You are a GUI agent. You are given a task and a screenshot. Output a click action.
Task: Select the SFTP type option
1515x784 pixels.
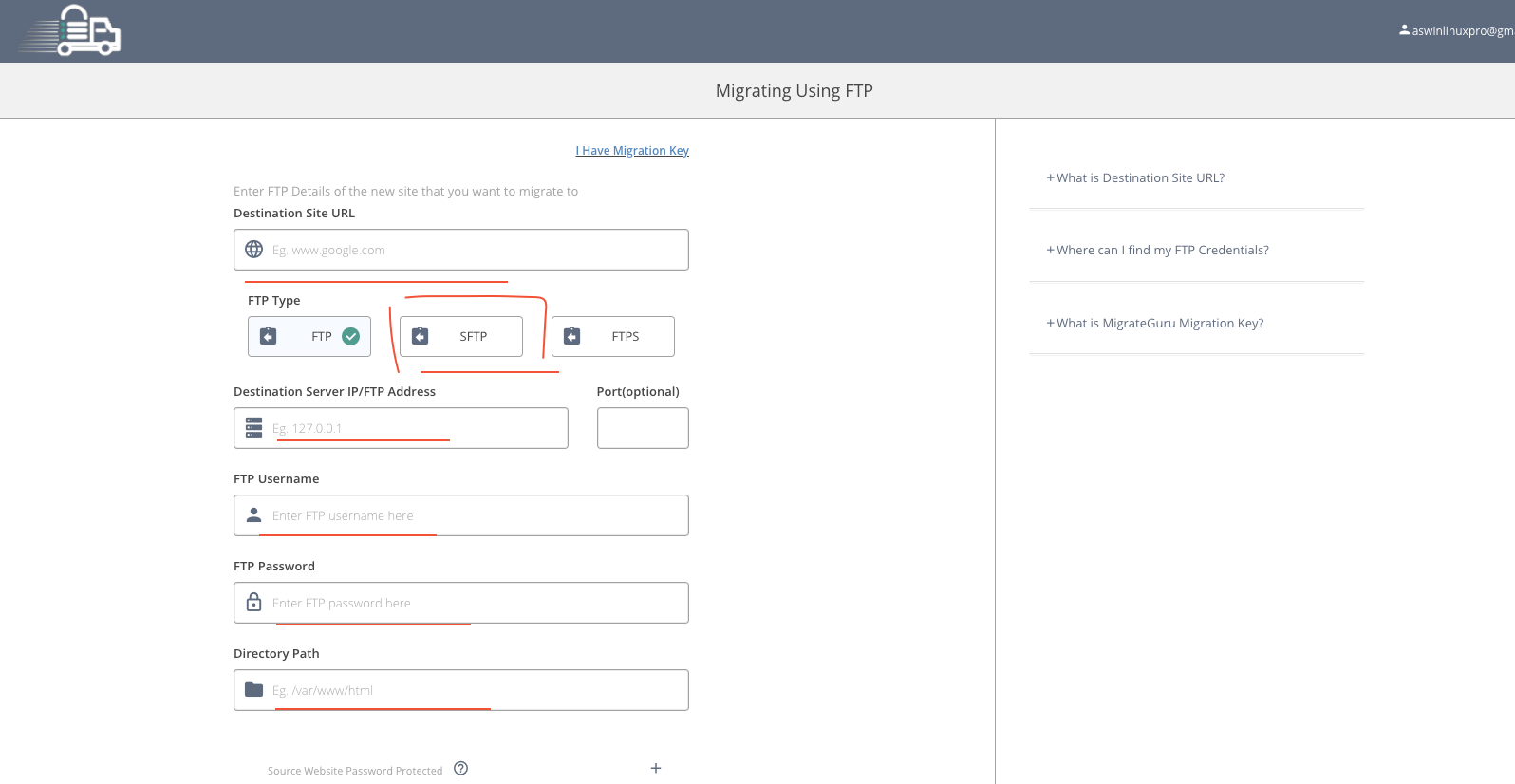(461, 337)
